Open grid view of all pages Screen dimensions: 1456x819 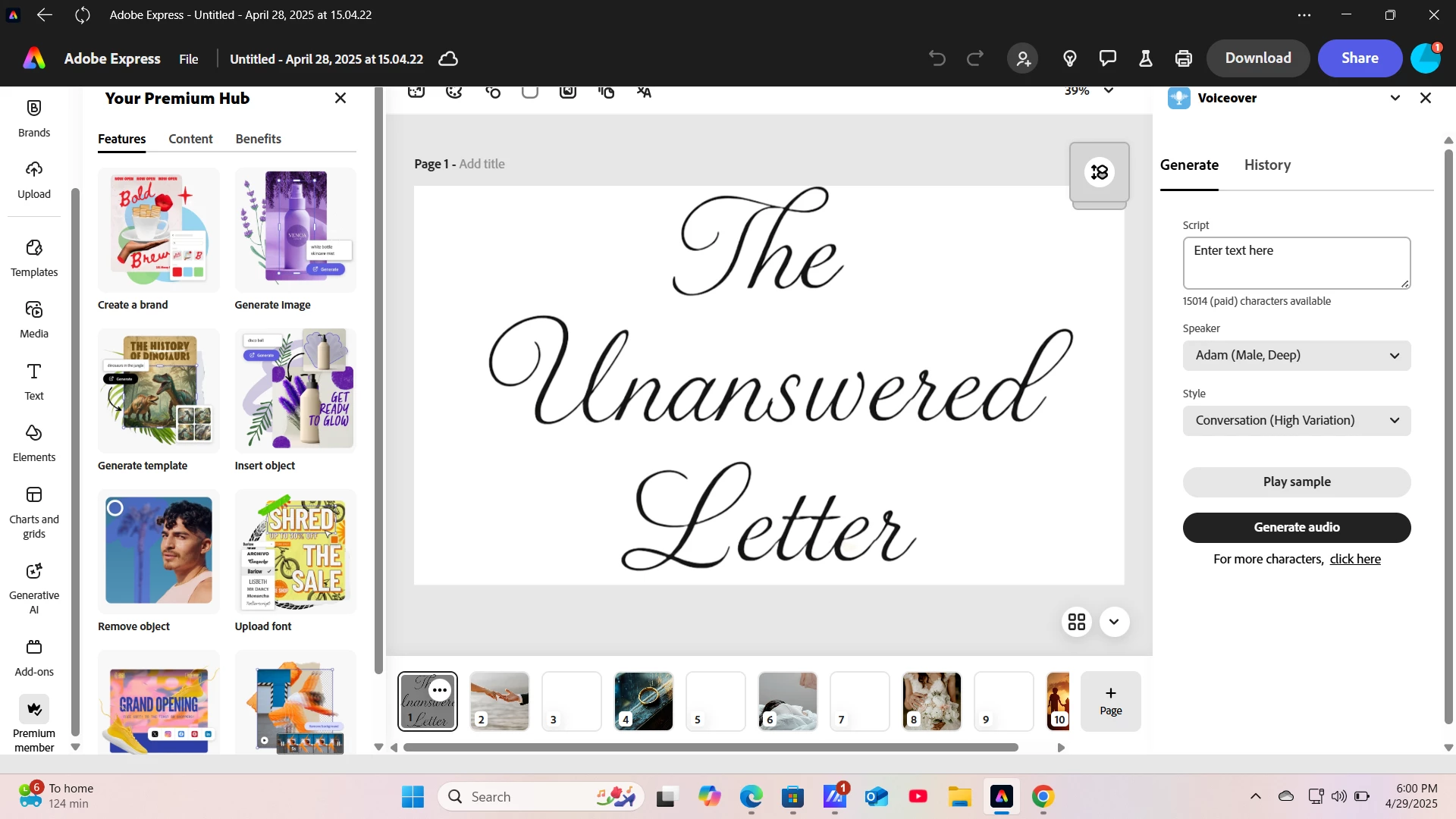pyautogui.click(x=1076, y=622)
